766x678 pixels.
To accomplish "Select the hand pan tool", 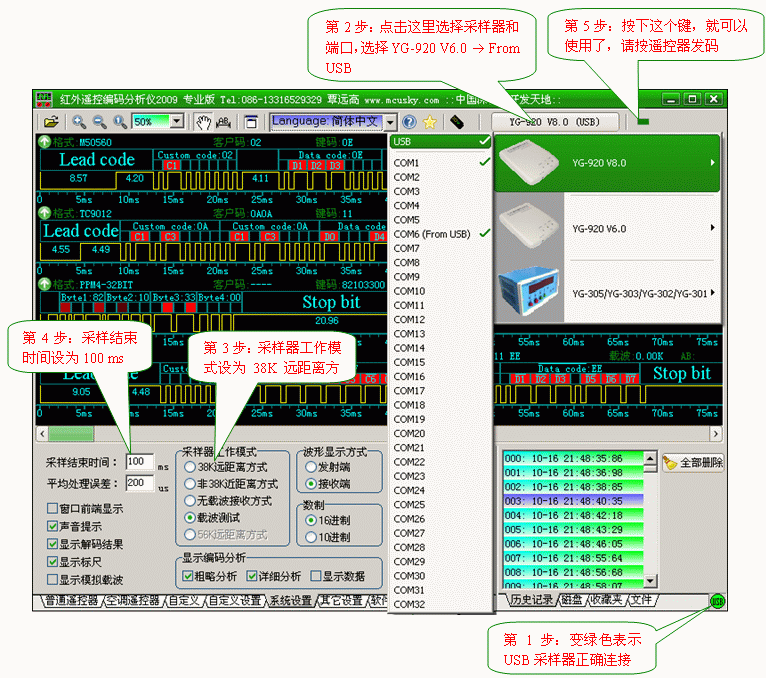I will pyautogui.click(x=202, y=121).
